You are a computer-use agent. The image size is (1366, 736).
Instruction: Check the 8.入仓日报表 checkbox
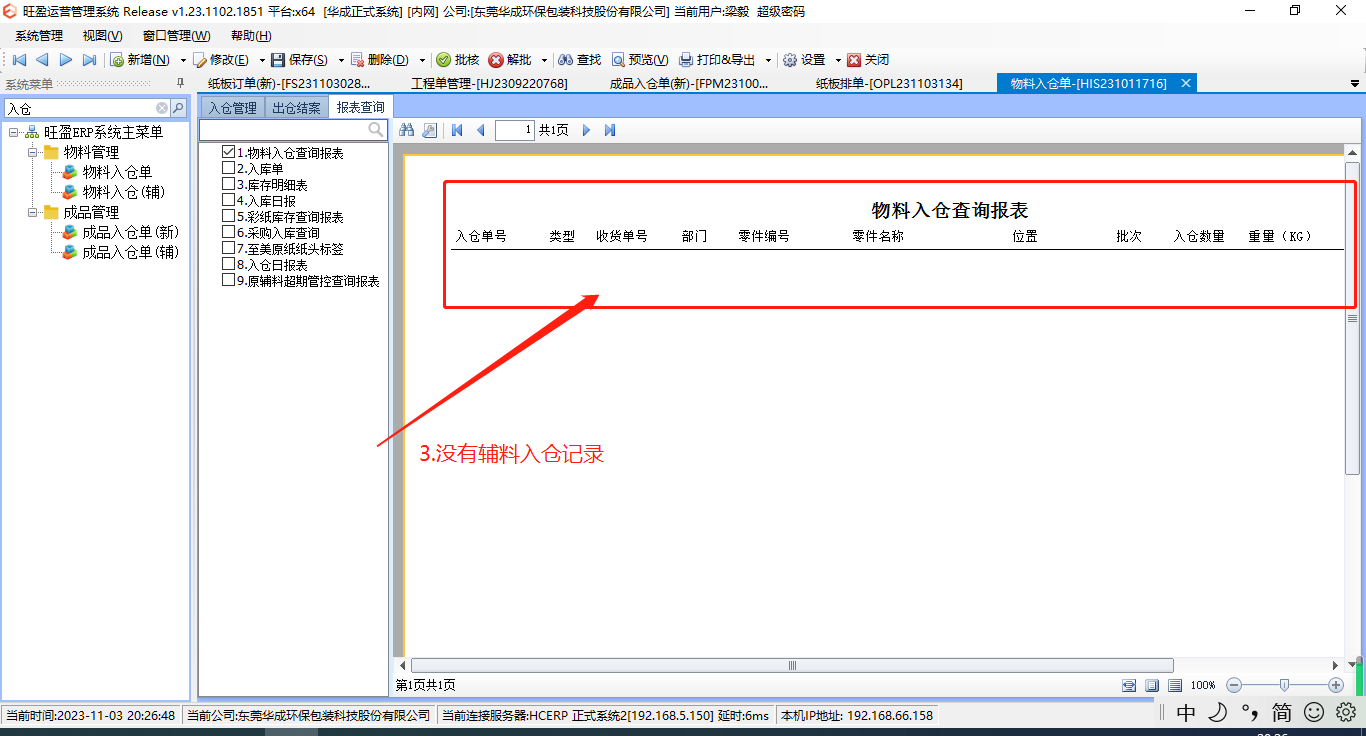pyautogui.click(x=228, y=265)
